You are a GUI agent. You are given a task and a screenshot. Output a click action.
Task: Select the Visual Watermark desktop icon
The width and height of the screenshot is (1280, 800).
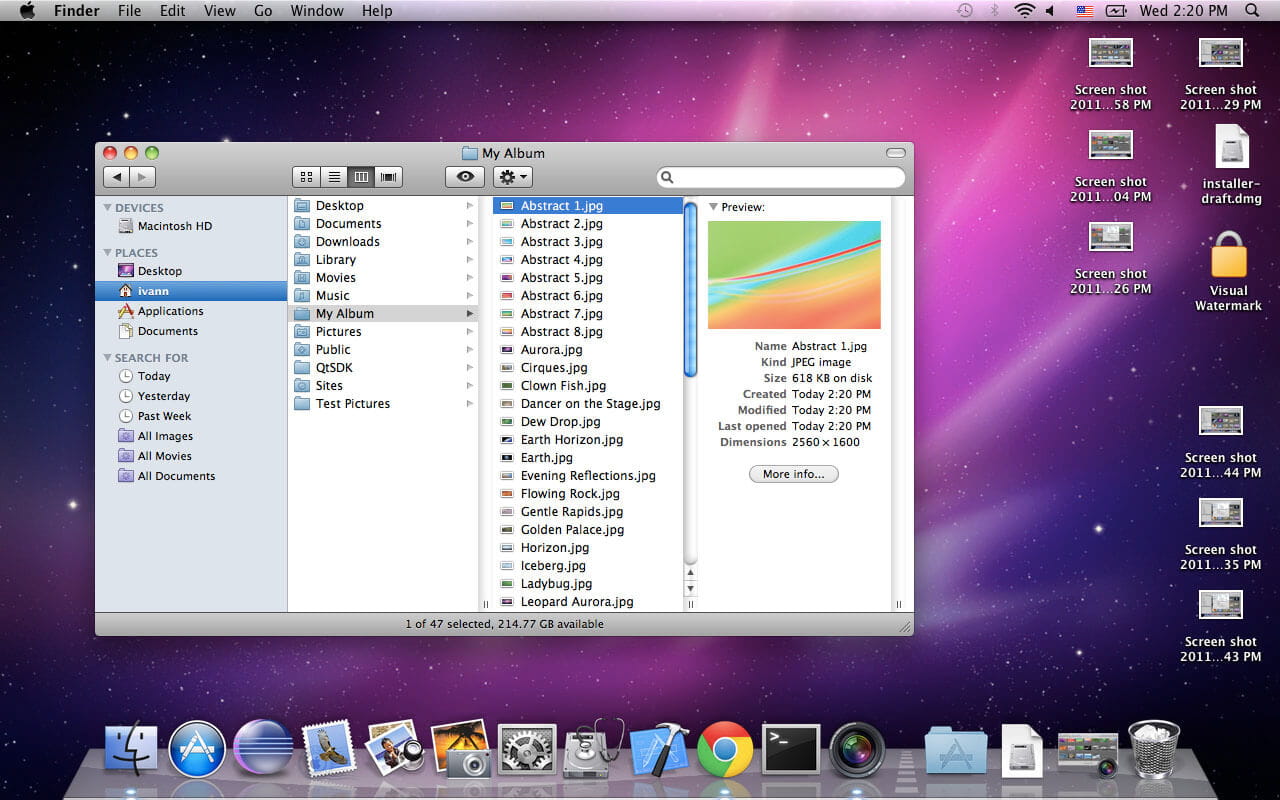1229,272
